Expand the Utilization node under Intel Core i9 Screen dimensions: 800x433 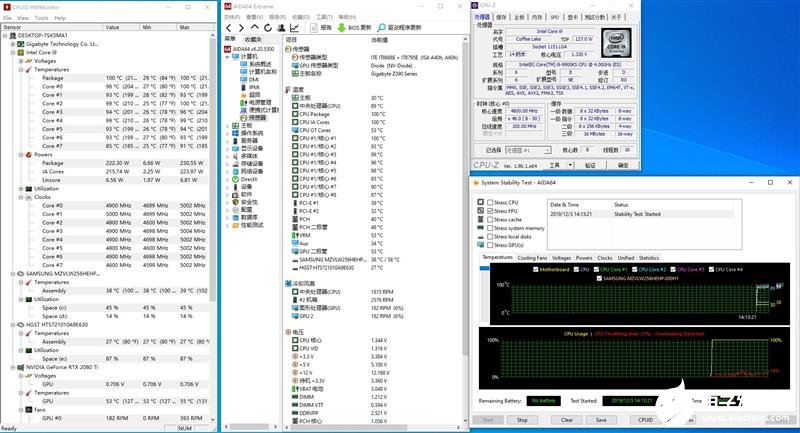pos(21,189)
